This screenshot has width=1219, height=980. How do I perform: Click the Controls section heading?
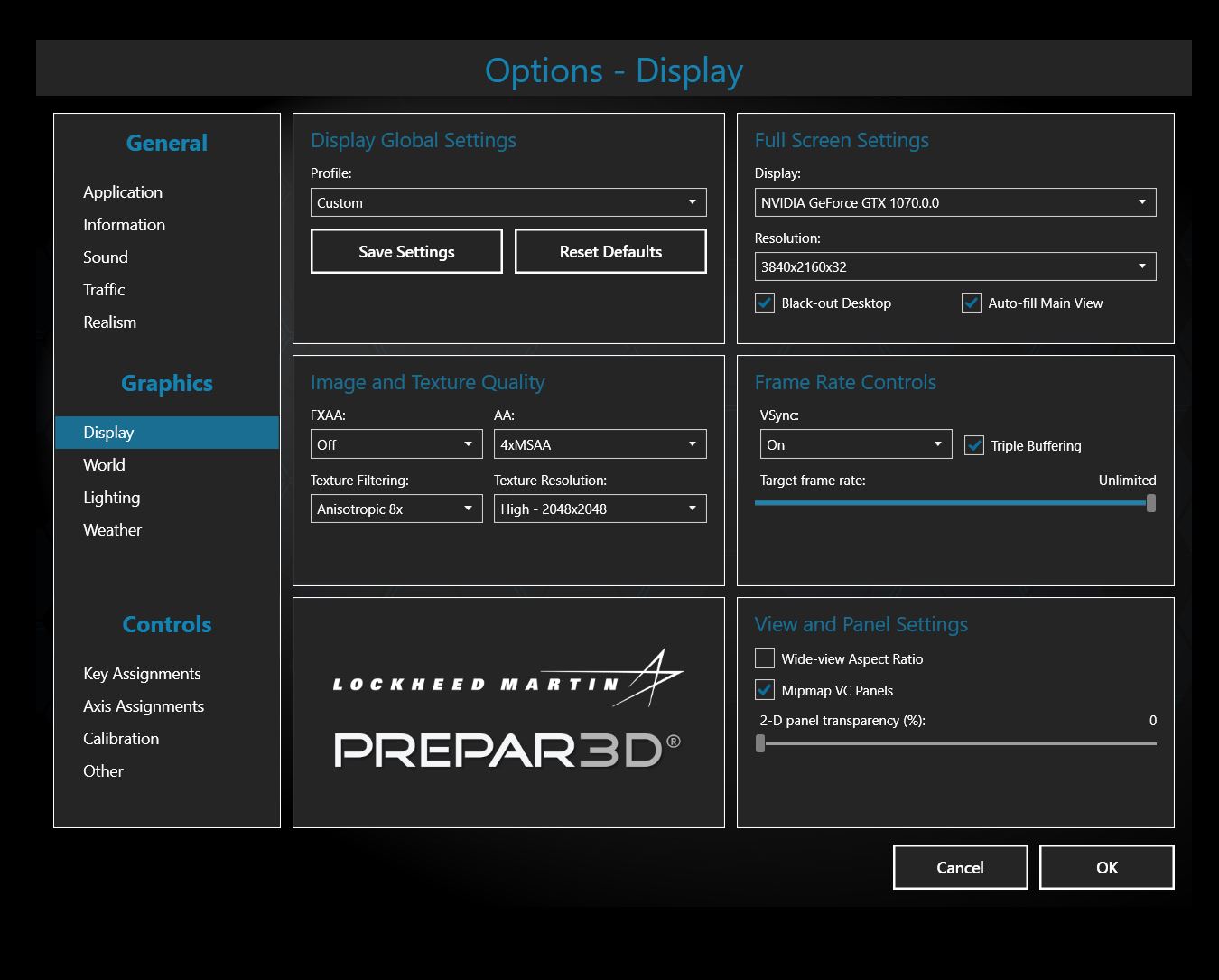(167, 624)
